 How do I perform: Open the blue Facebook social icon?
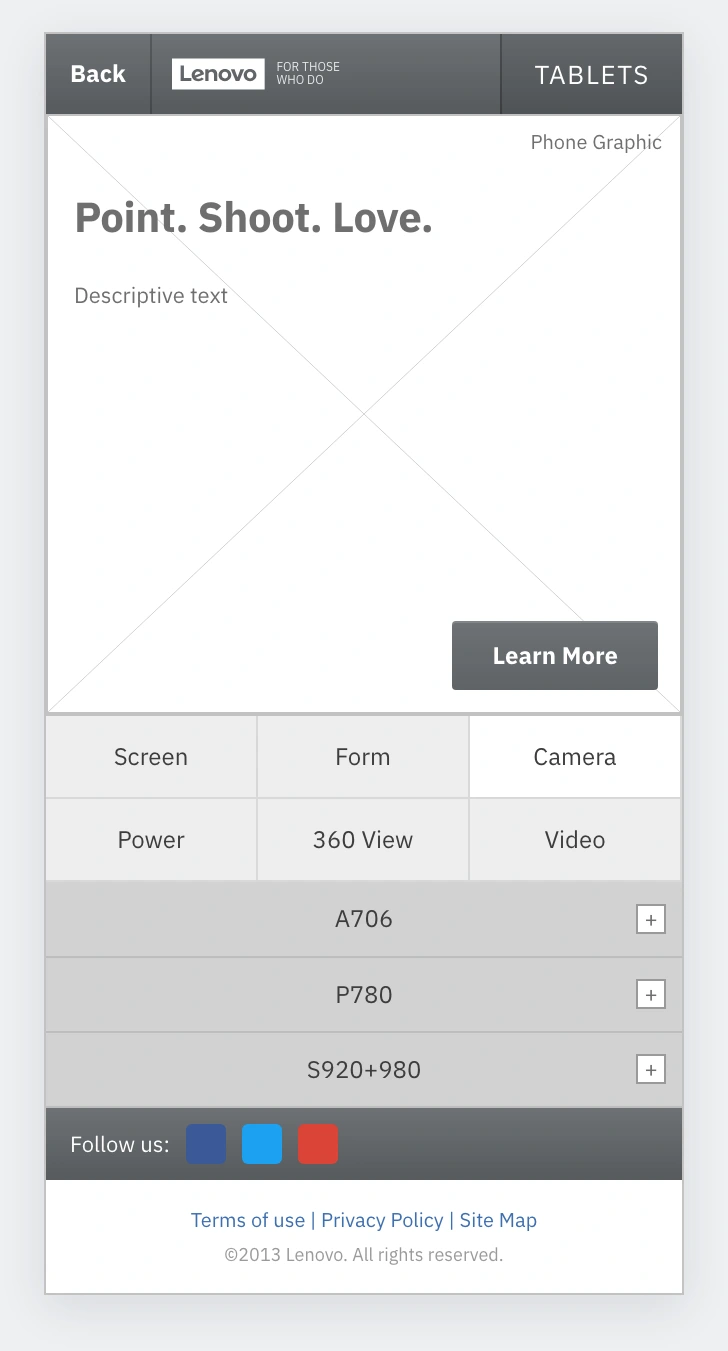(206, 1144)
